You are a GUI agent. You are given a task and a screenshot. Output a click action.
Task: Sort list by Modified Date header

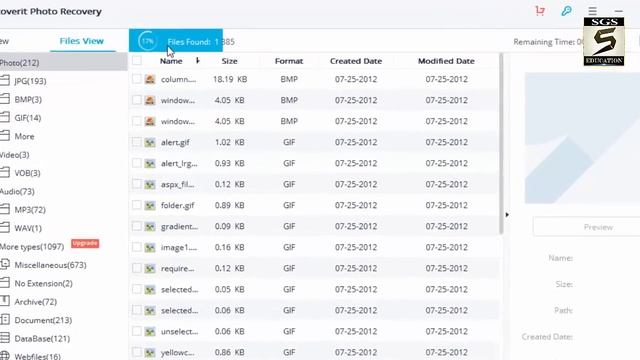tap(446, 61)
